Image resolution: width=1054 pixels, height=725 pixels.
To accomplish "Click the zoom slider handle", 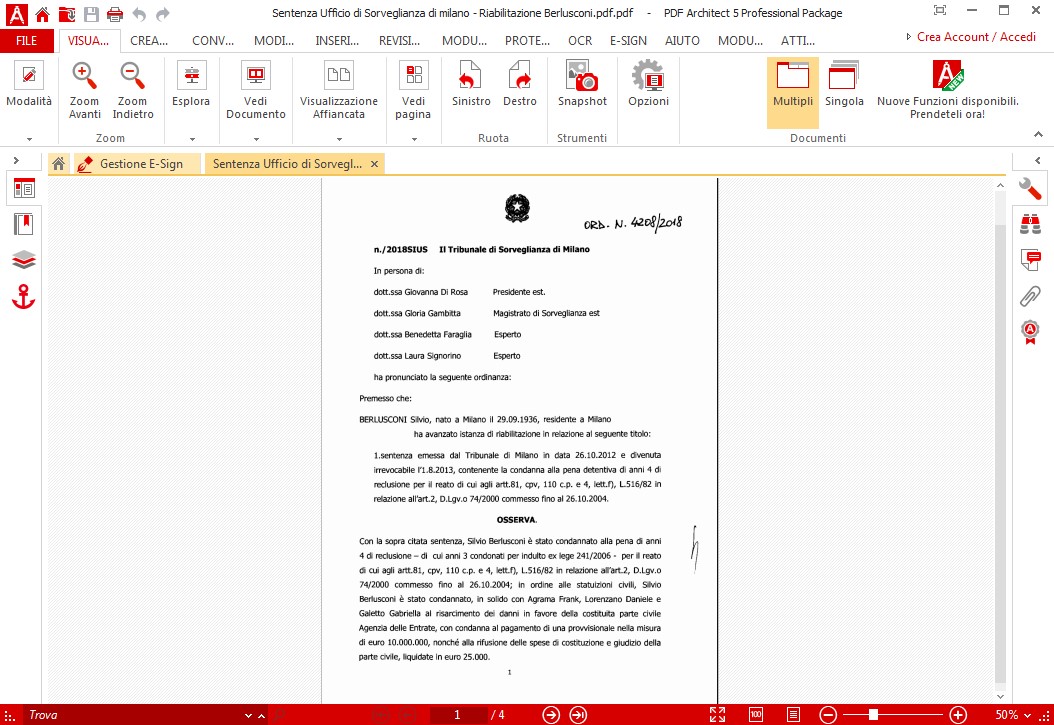I will 873,715.
